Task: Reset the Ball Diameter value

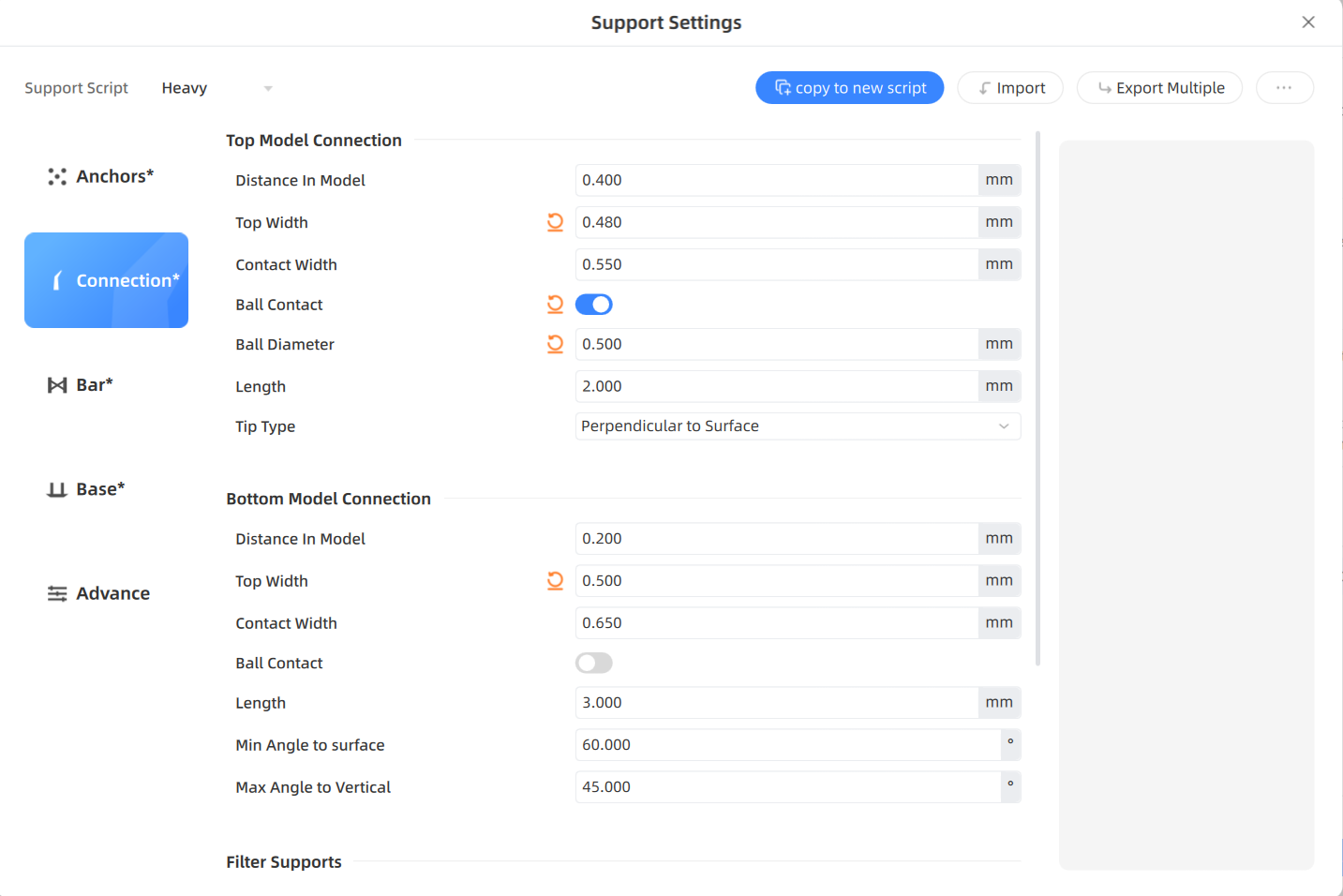Action: [x=555, y=344]
